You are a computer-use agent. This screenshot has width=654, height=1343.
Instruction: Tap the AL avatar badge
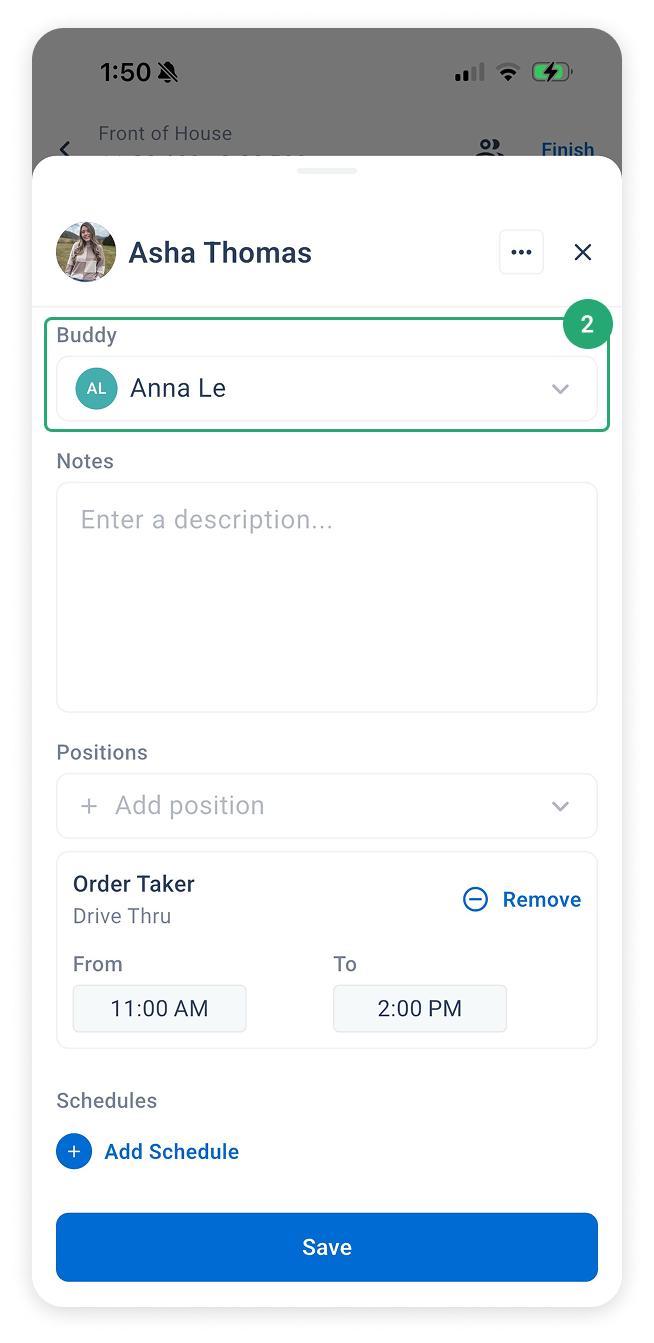(96, 388)
